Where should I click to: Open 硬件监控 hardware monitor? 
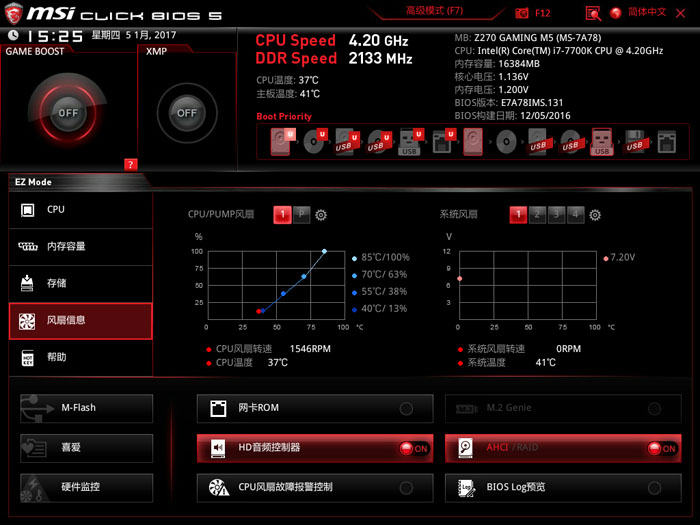(x=87, y=488)
